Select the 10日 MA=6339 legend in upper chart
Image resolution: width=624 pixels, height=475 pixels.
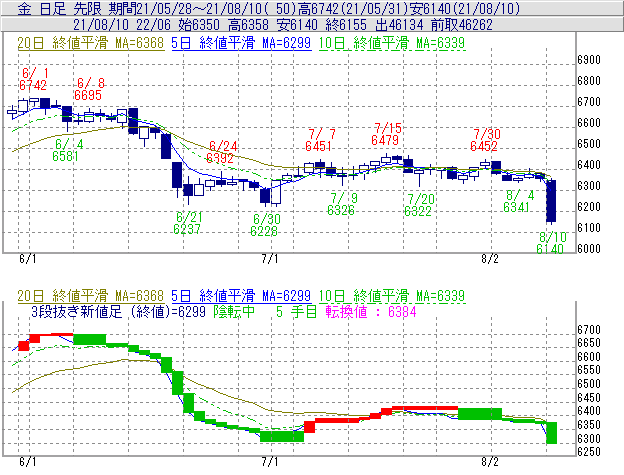392,43
